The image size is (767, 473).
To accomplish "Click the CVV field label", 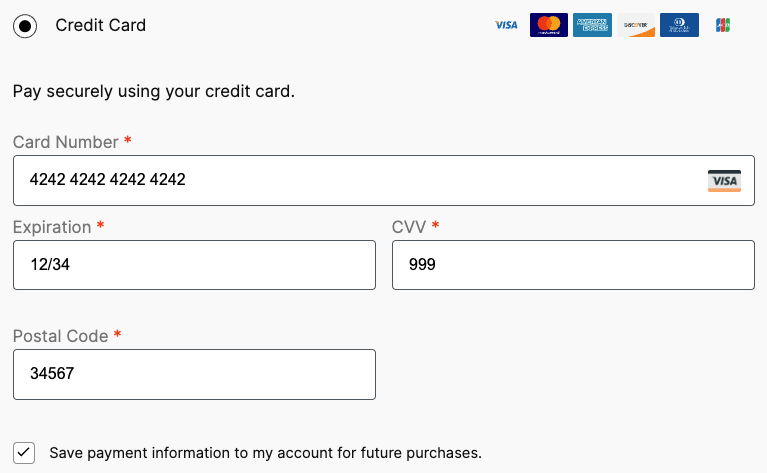I will point(409,227).
